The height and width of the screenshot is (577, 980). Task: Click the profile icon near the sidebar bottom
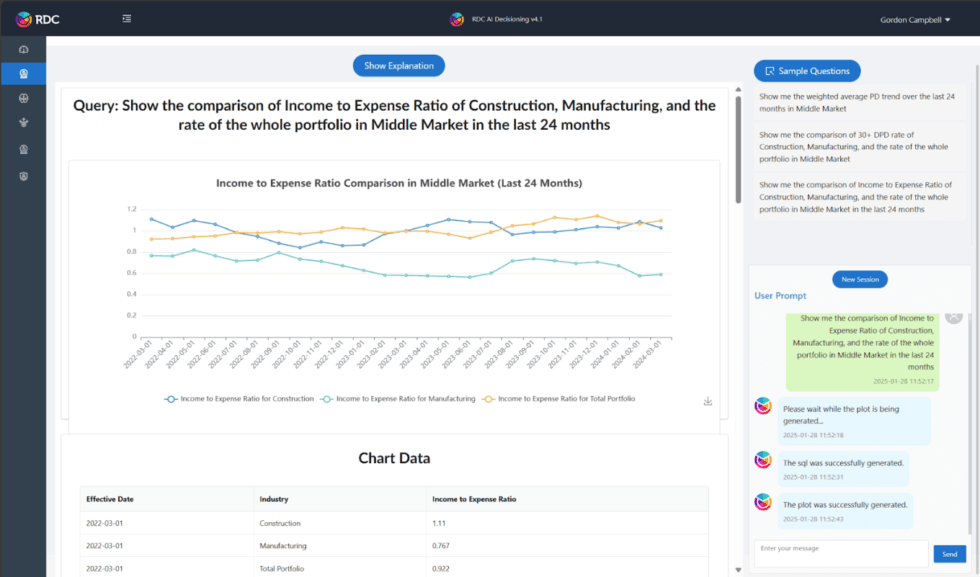(23, 148)
